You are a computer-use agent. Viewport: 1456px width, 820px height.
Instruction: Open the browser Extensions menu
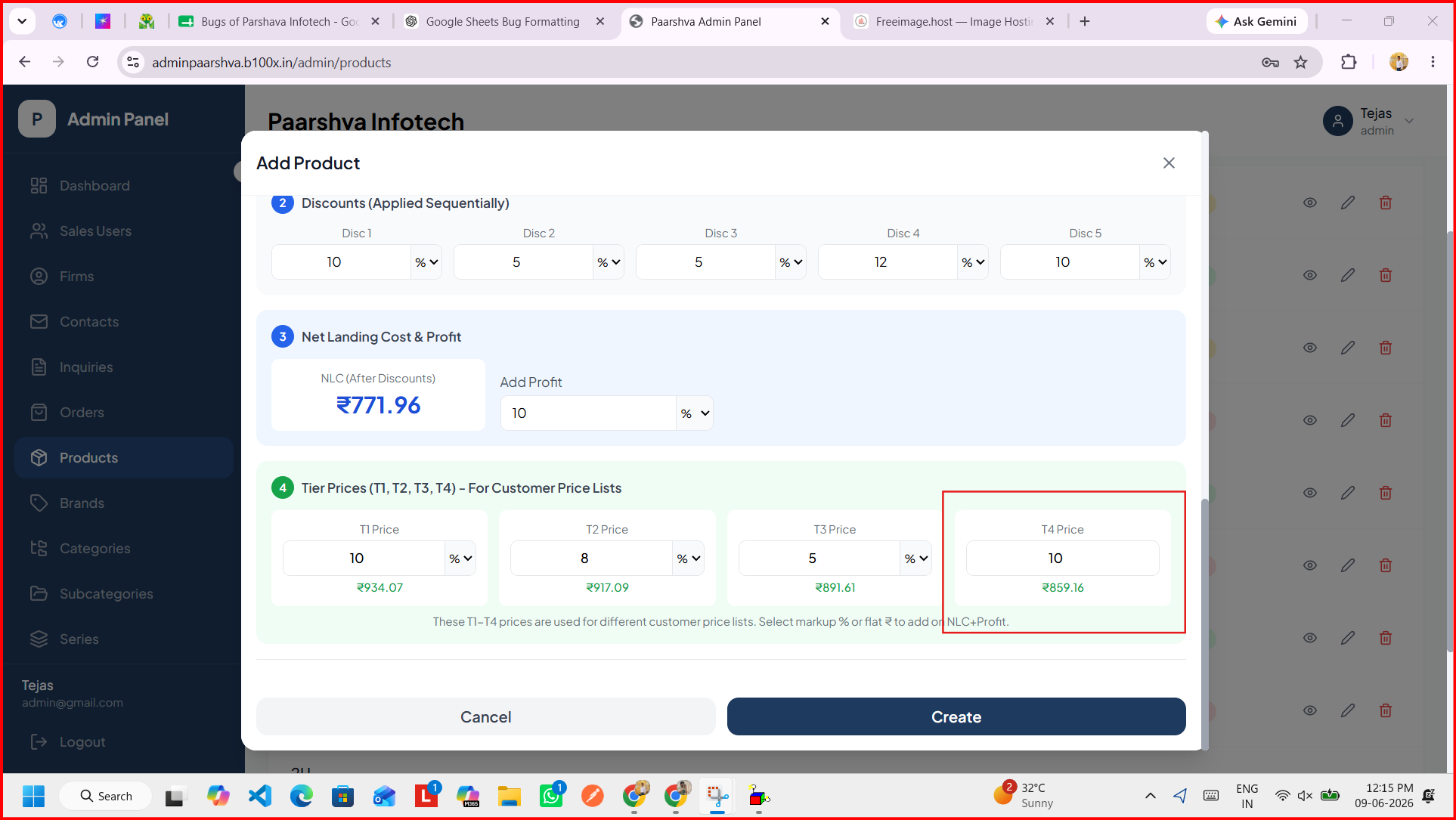point(1349,62)
